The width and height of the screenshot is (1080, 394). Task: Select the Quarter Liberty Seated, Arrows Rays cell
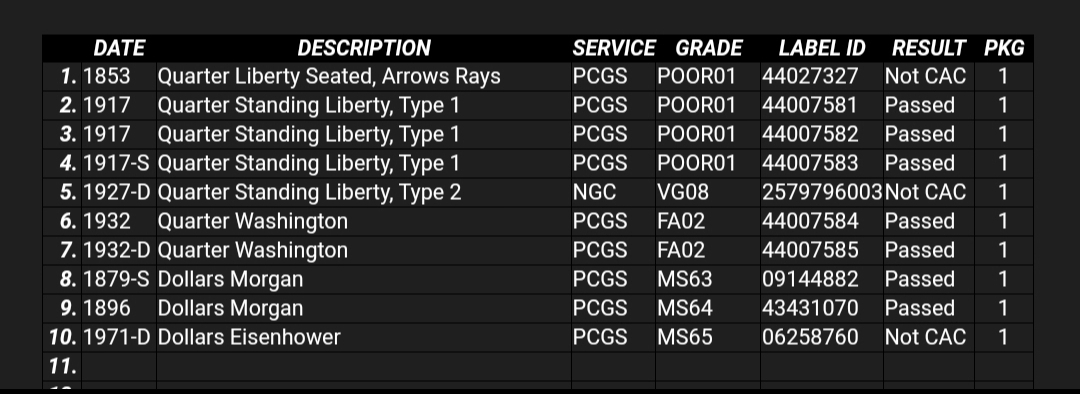coord(364,76)
